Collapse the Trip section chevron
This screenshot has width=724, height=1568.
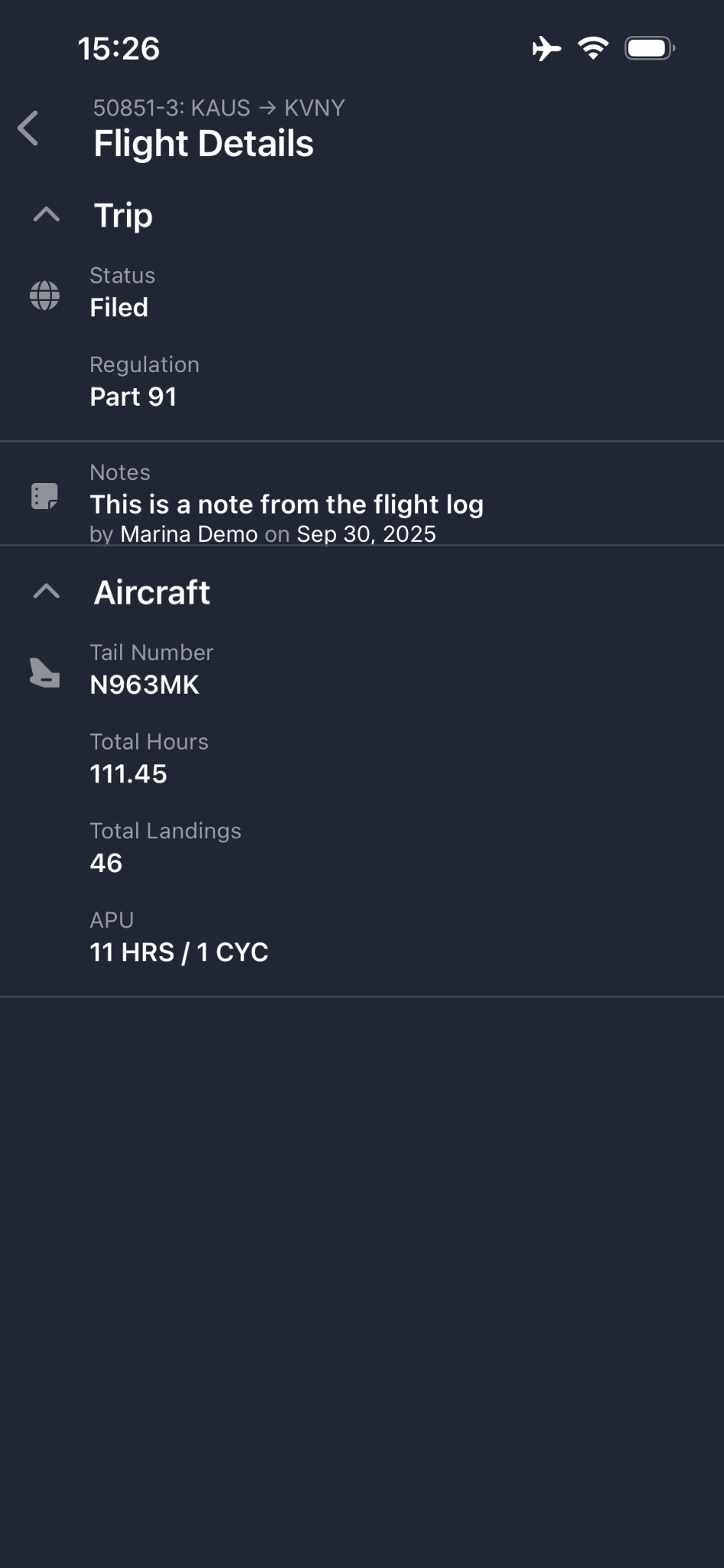(47, 214)
